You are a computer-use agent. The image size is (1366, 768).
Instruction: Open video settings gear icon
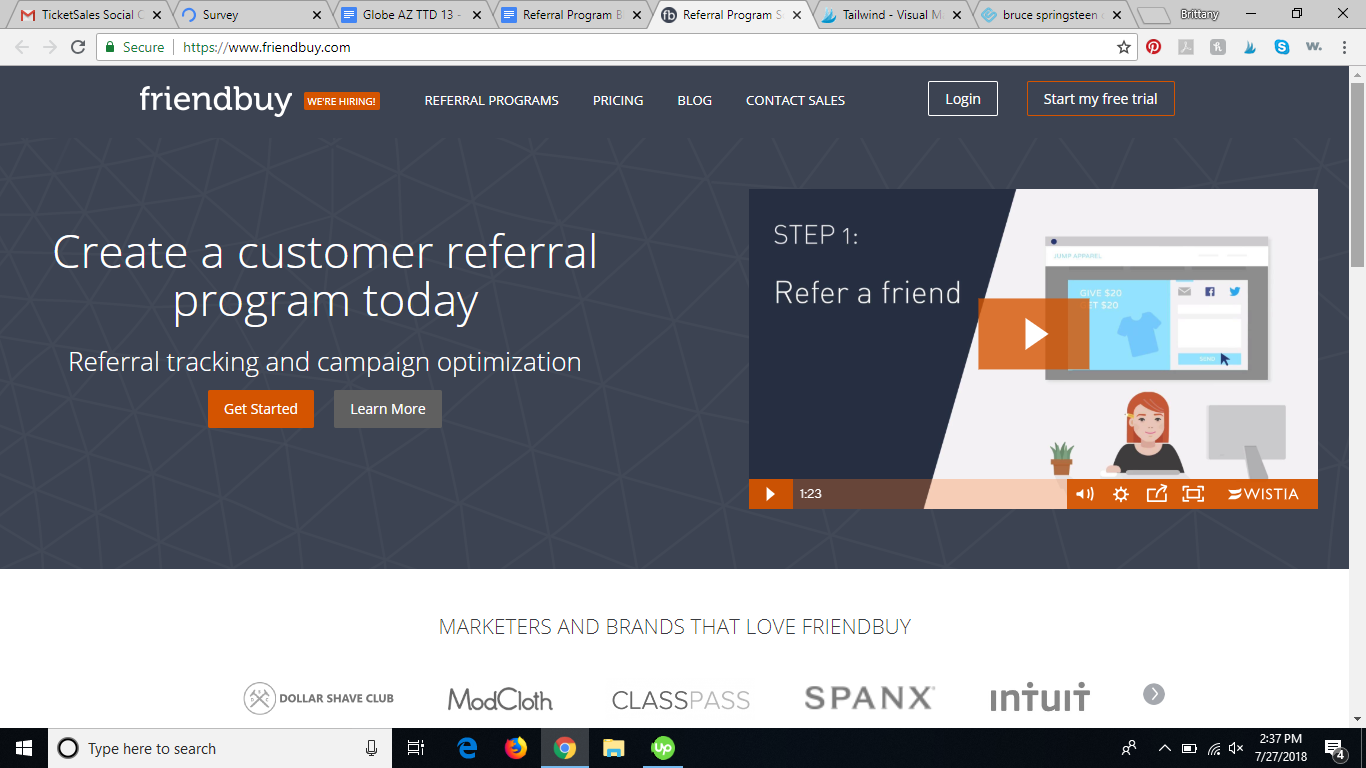1121,494
